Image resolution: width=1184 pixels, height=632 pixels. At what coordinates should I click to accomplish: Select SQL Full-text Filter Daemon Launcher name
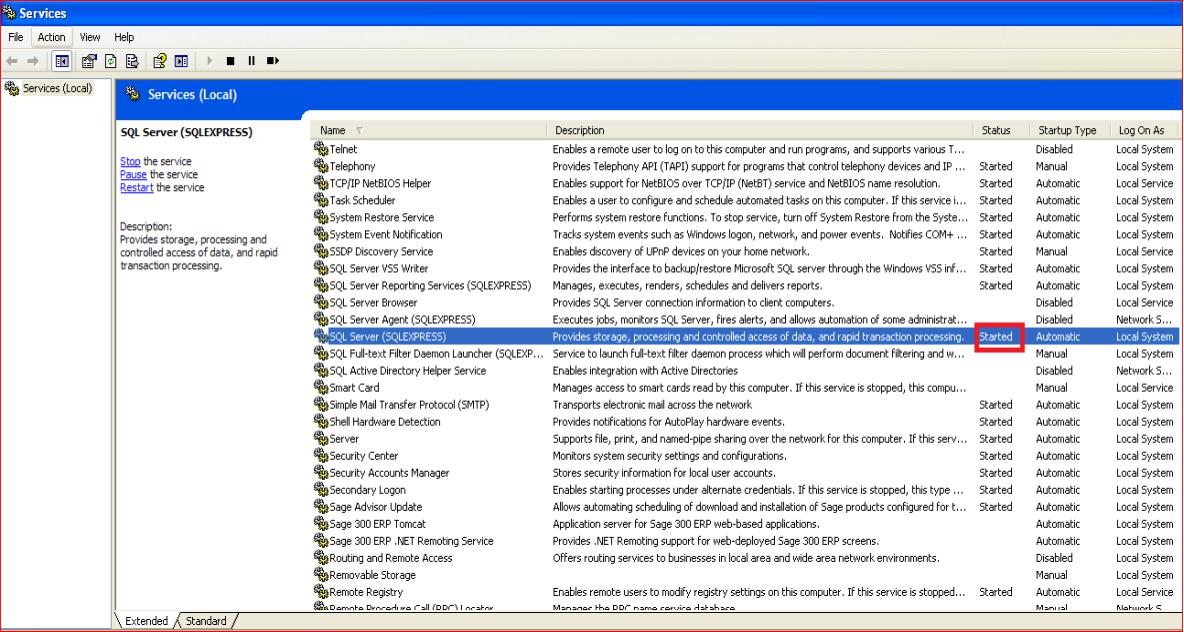tap(436, 353)
